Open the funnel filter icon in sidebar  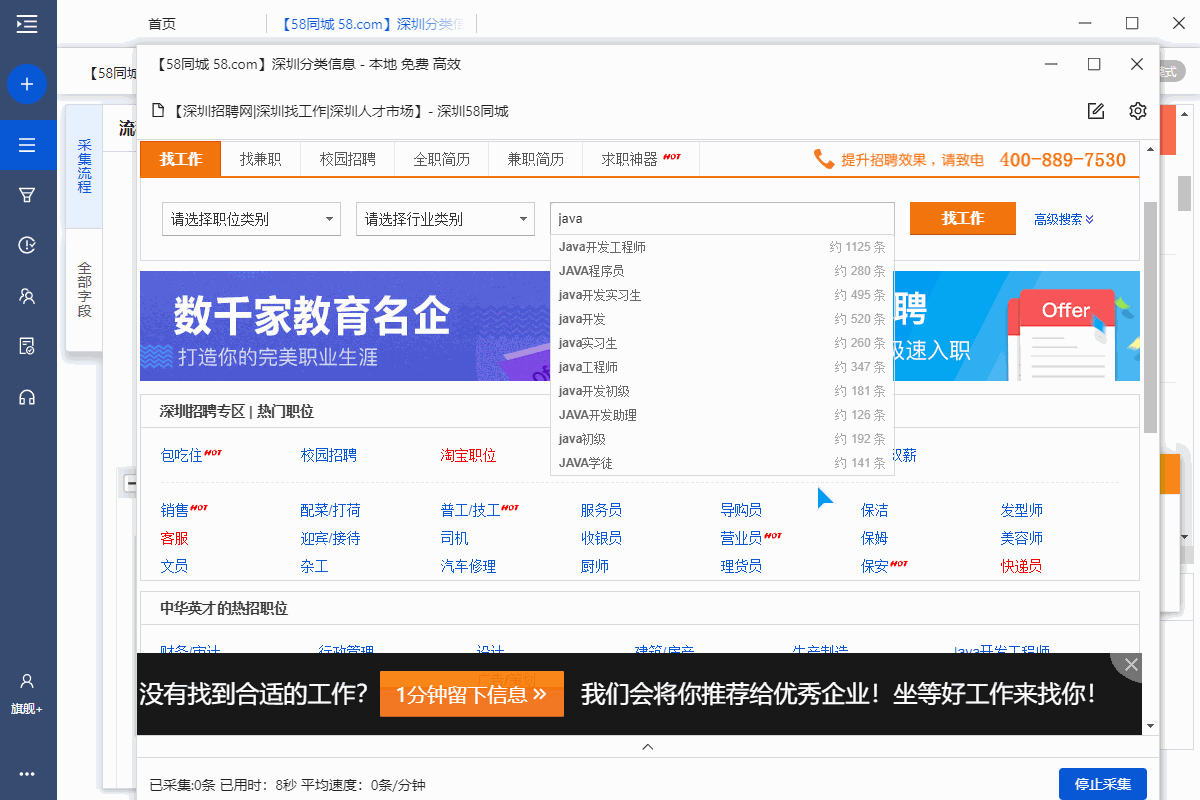tap(27, 195)
